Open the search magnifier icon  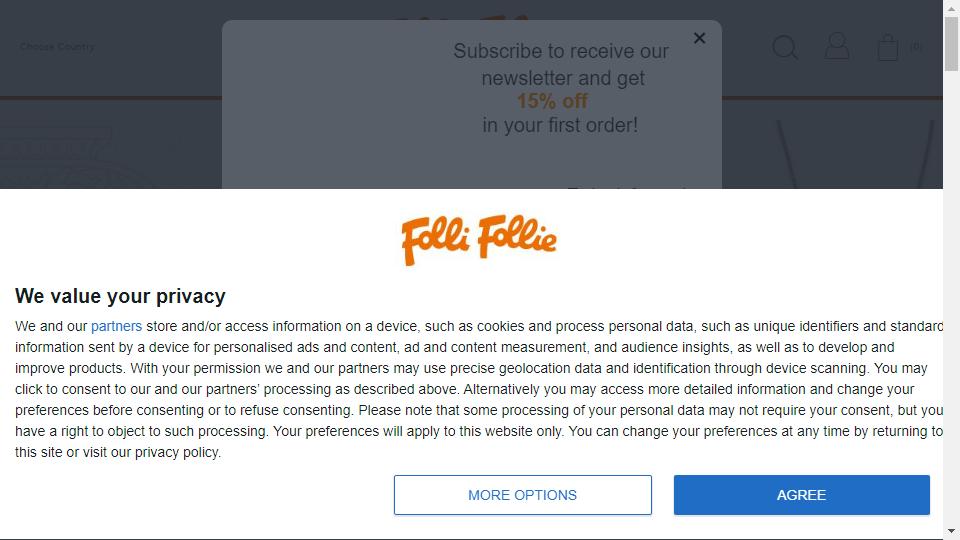pyautogui.click(x=785, y=47)
